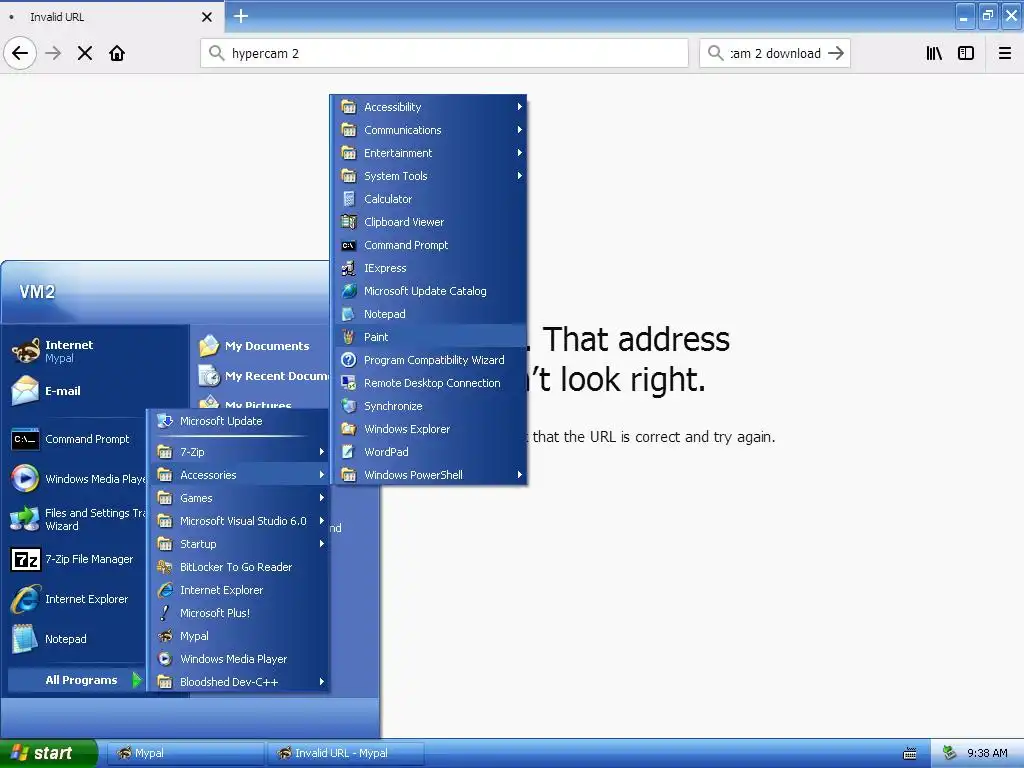This screenshot has height=768, width=1024.
Task: Open Notepad from Start menu left pane
Action: (x=77, y=639)
